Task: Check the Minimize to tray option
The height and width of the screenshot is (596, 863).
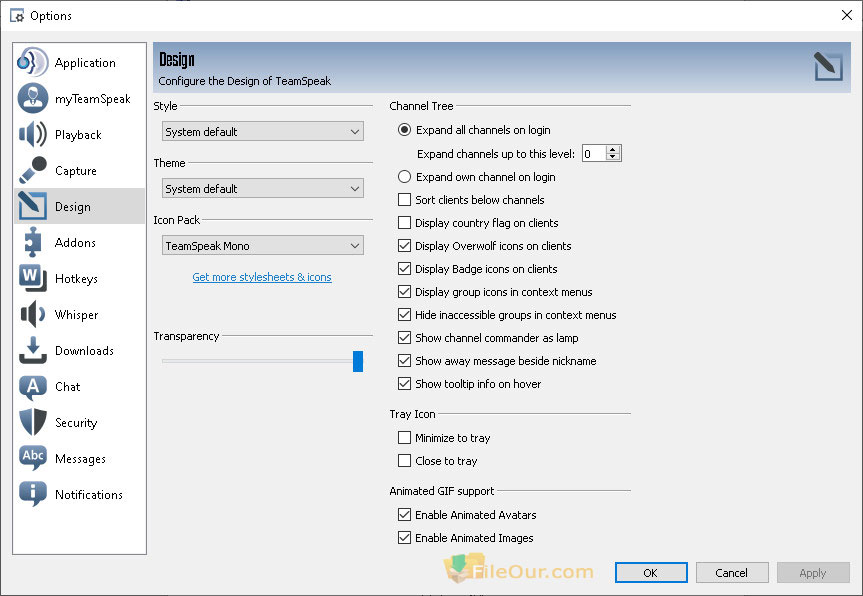Action: point(405,438)
